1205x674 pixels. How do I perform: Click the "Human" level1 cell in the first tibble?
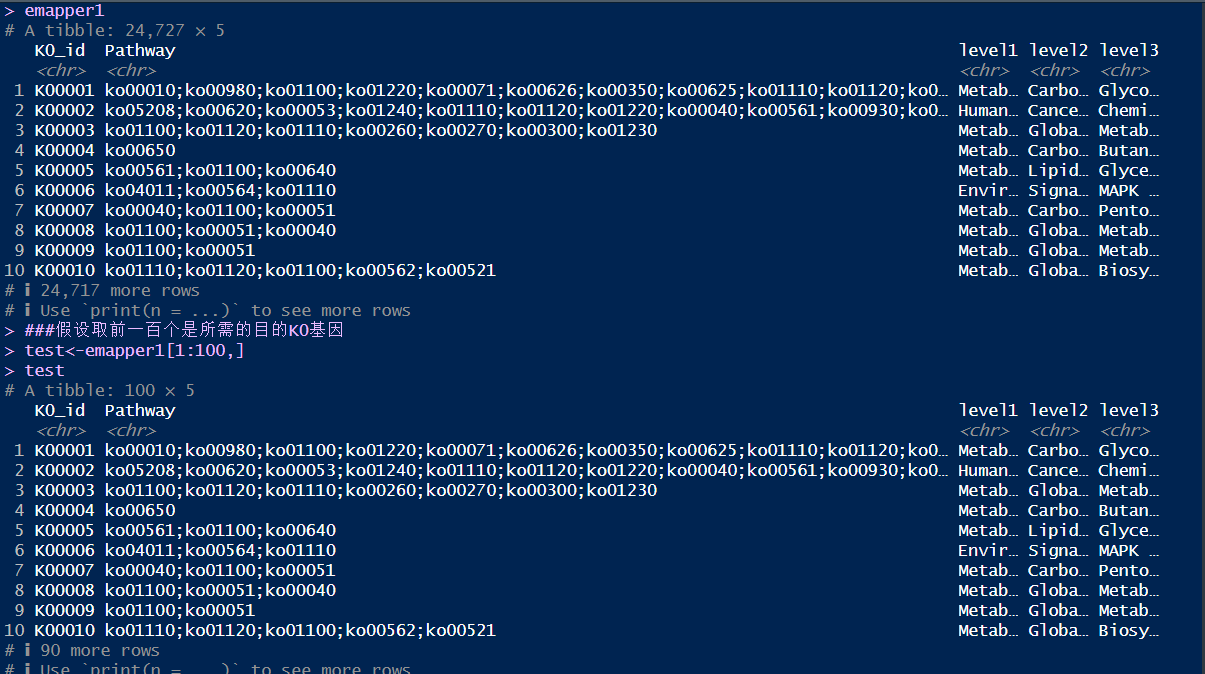pos(987,110)
